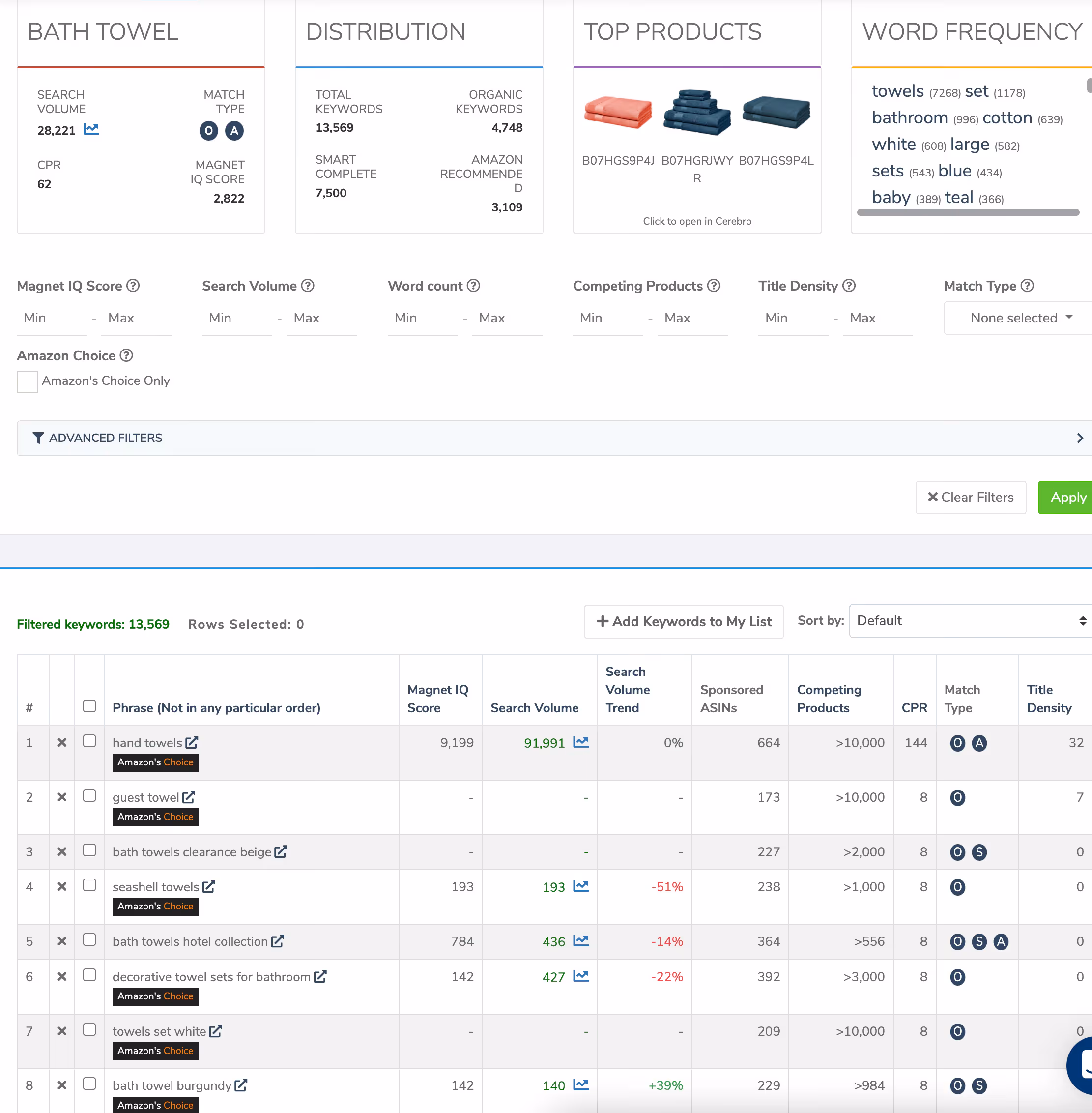Click the question mark icon next to Title Density
Image resolution: width=1092 pixels, height=1113 pixels.
[849, 286]
